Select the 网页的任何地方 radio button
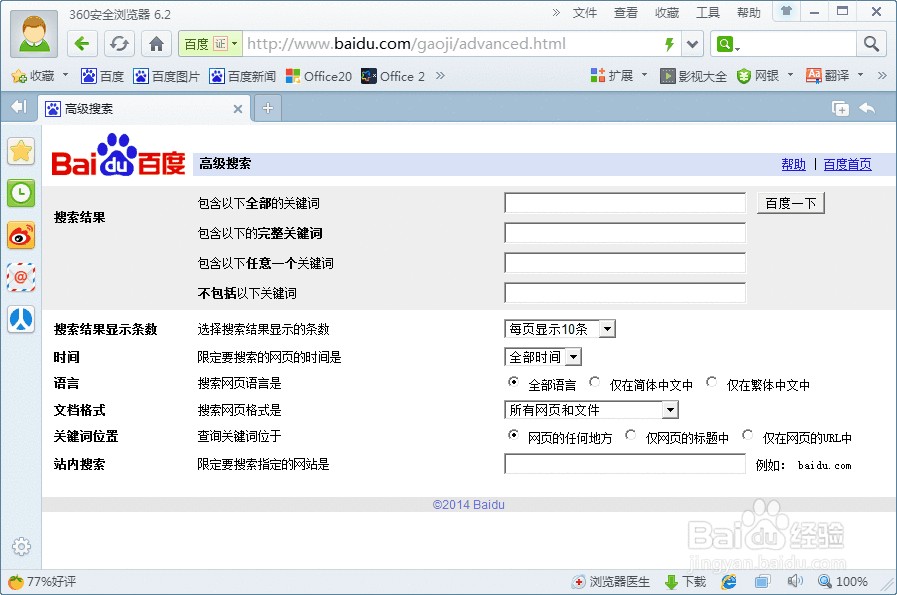 tap(513, 435)
